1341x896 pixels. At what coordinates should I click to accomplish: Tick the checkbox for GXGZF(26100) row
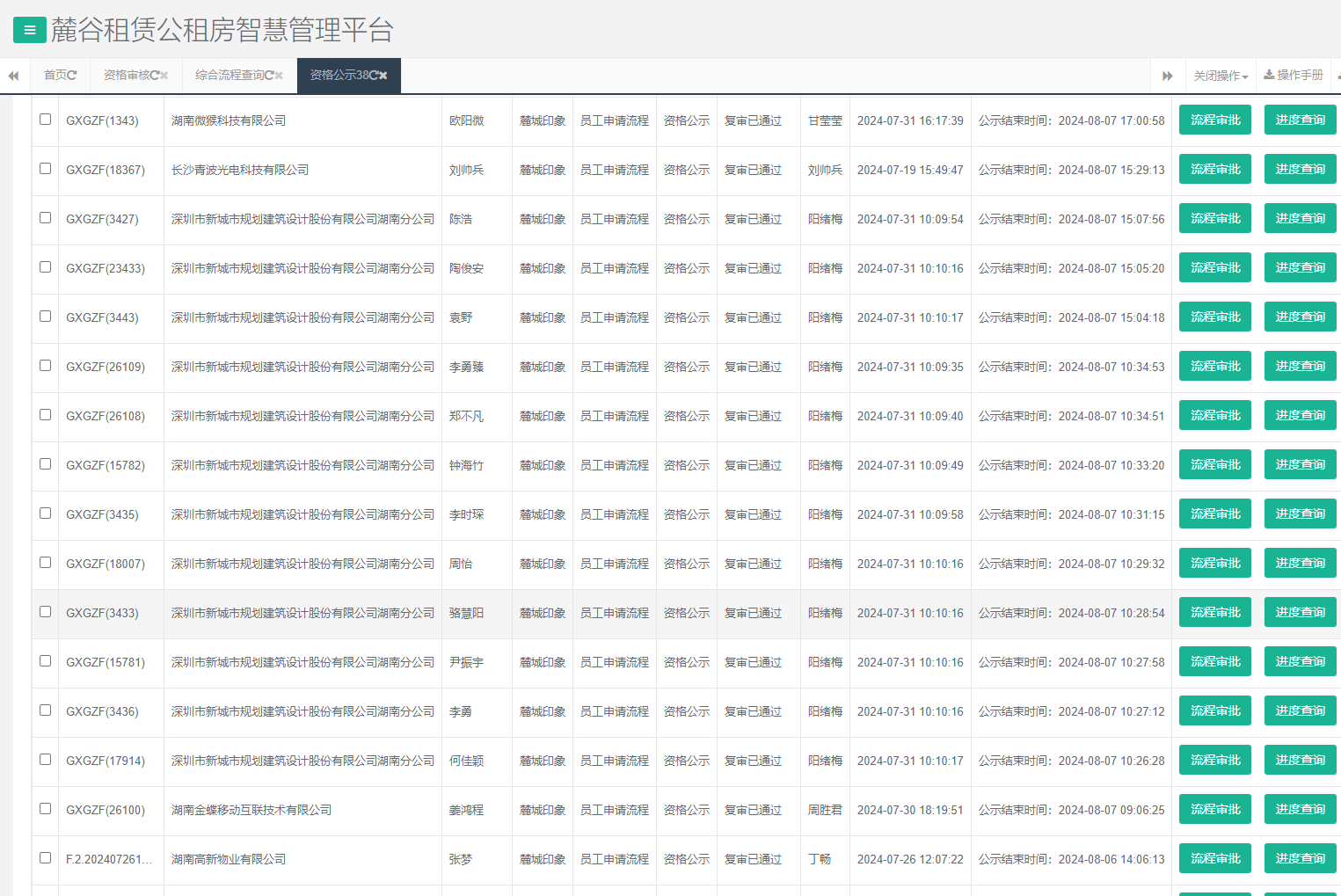[45, 809]
